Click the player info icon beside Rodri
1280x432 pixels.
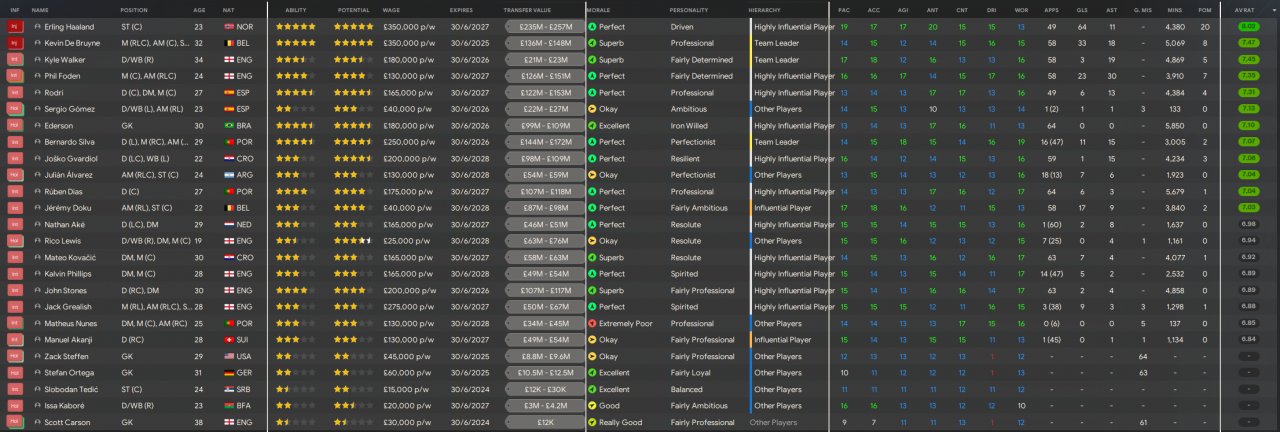[x=38, y=93]
